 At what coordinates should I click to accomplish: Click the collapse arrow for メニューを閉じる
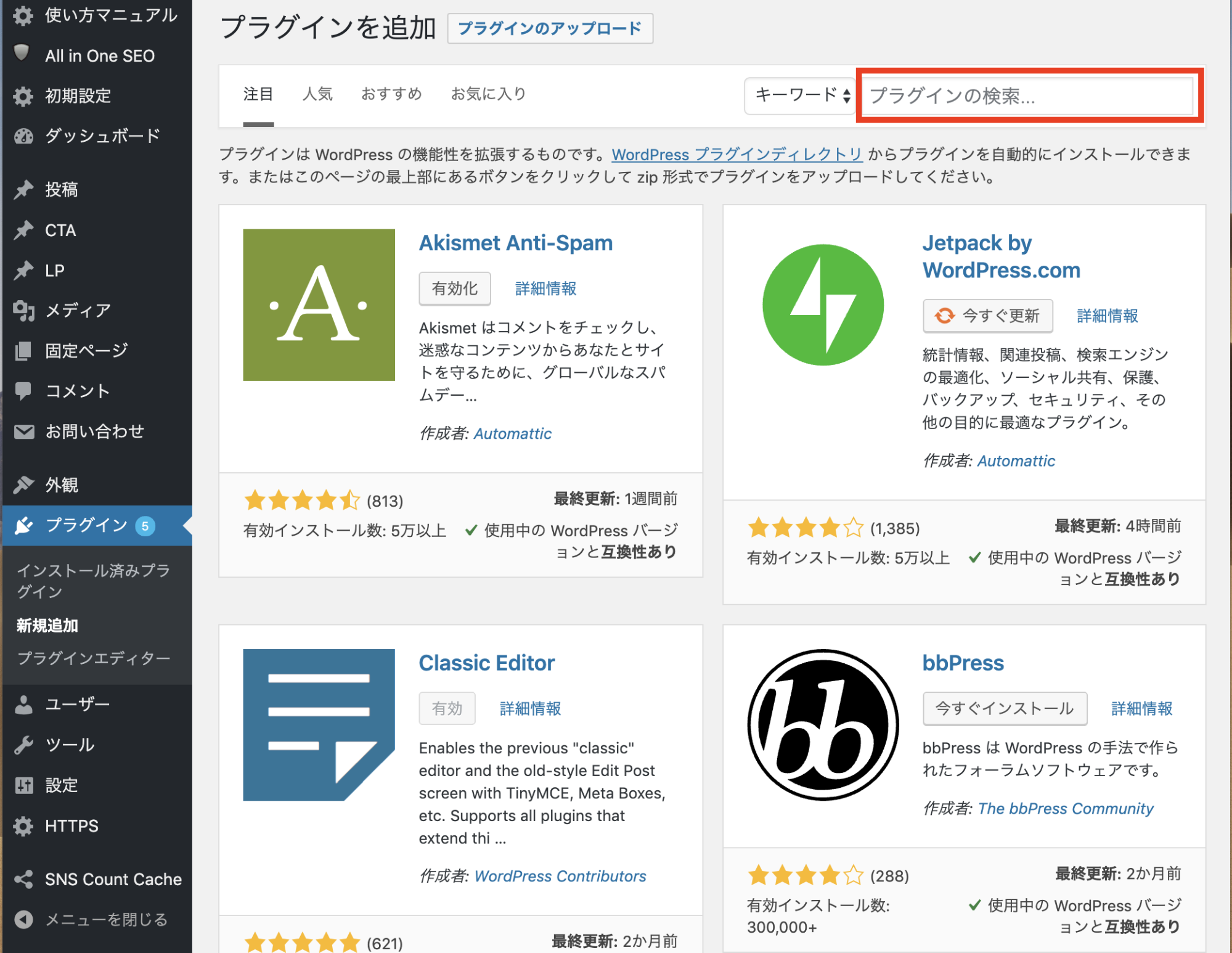[x=23, y=920]
